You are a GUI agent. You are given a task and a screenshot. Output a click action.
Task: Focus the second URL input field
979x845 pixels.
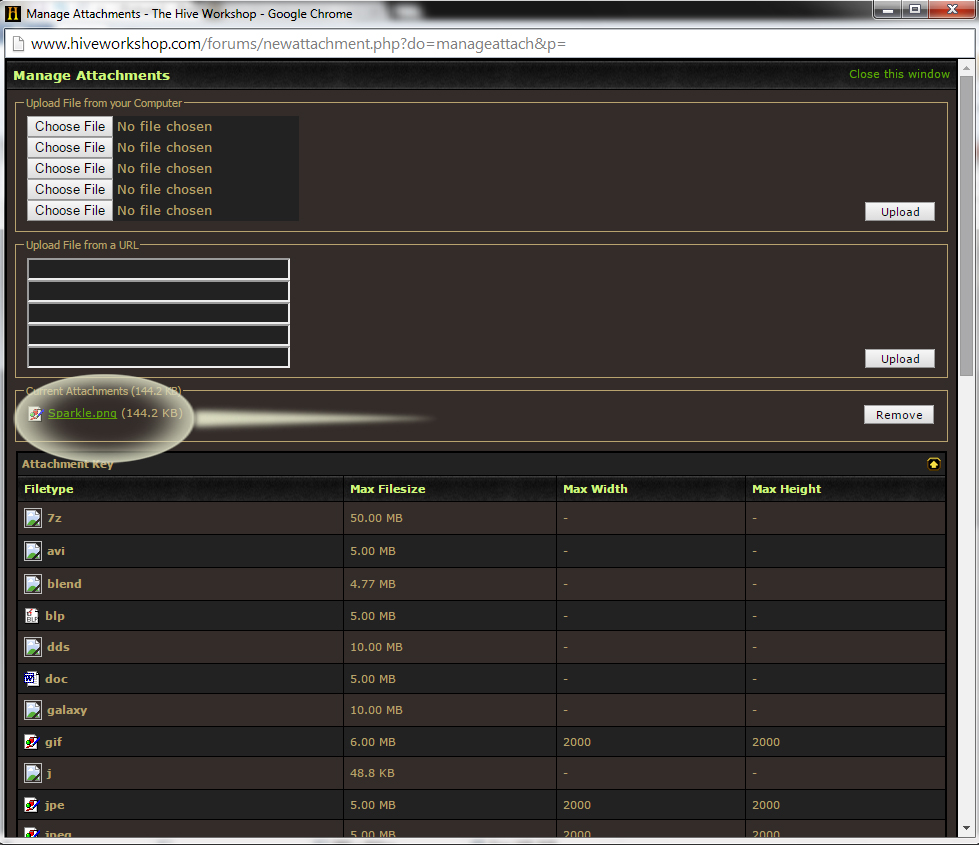(x=159, y=291)
